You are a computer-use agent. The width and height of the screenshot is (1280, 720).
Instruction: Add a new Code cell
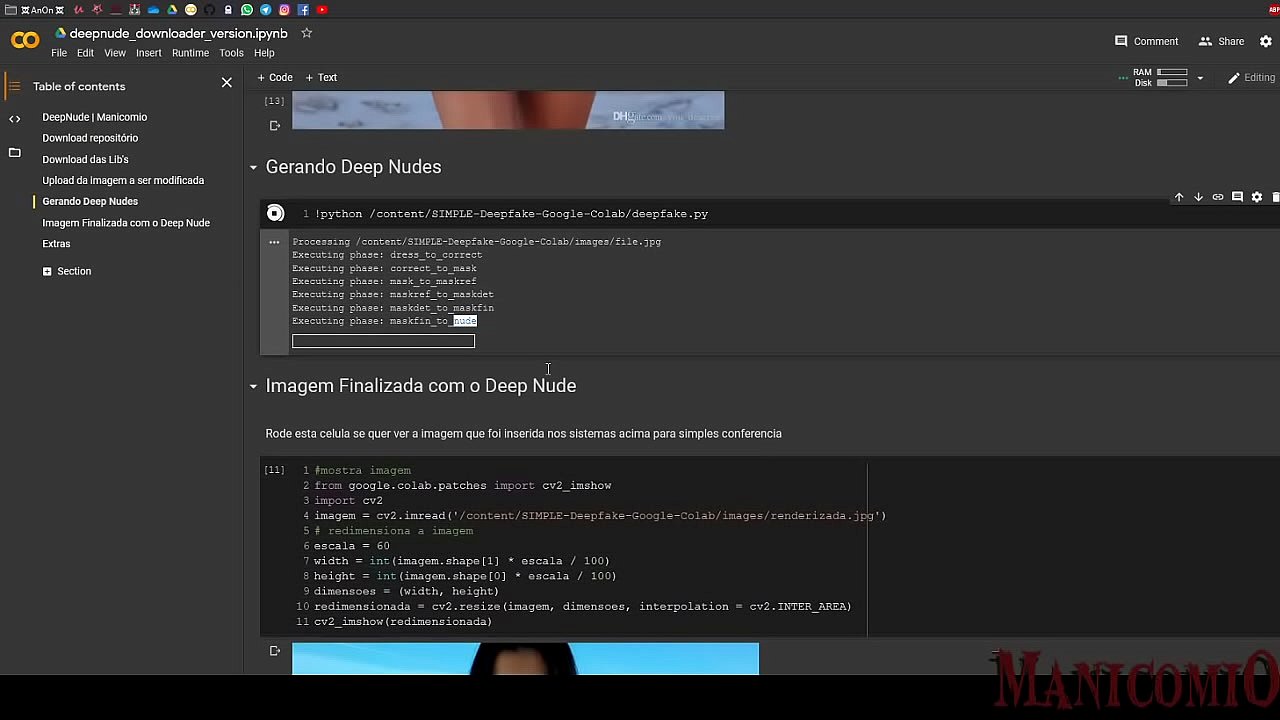[275, 77]
